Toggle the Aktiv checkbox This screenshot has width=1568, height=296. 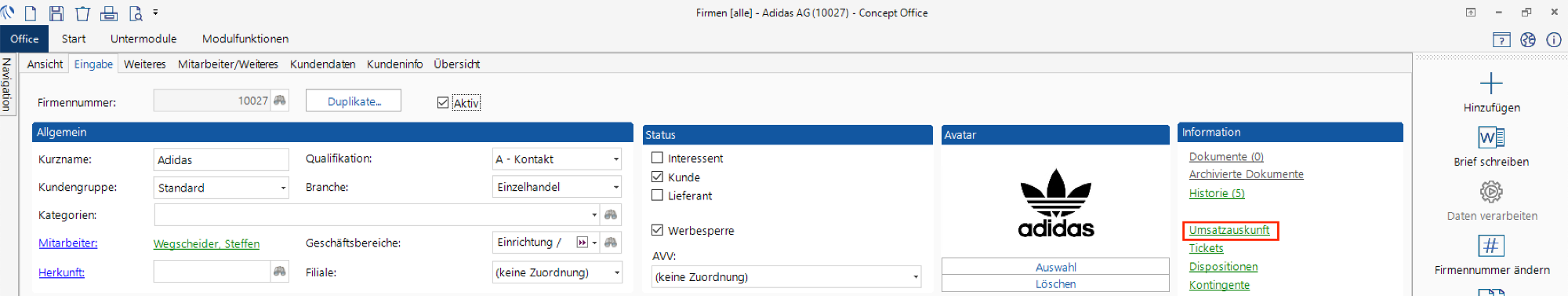click(443, 103)
